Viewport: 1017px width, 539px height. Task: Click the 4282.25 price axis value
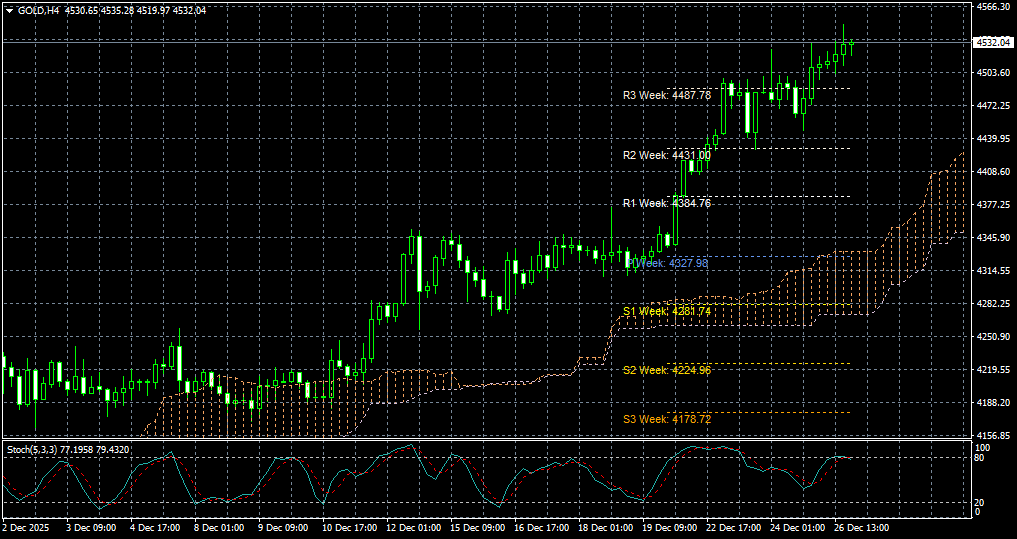coord(992,304)
